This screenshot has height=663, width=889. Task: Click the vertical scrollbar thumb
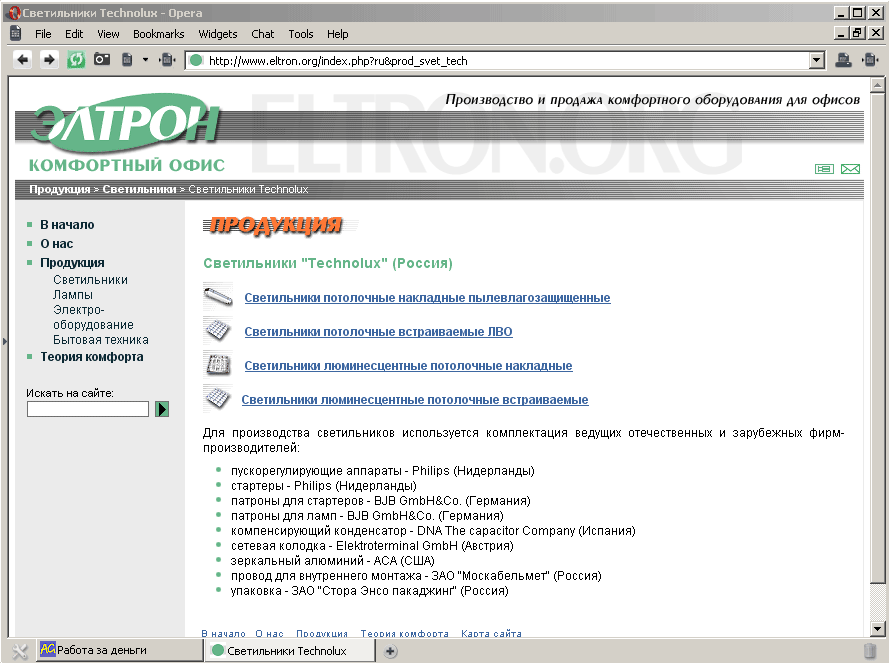pos(878,338)
